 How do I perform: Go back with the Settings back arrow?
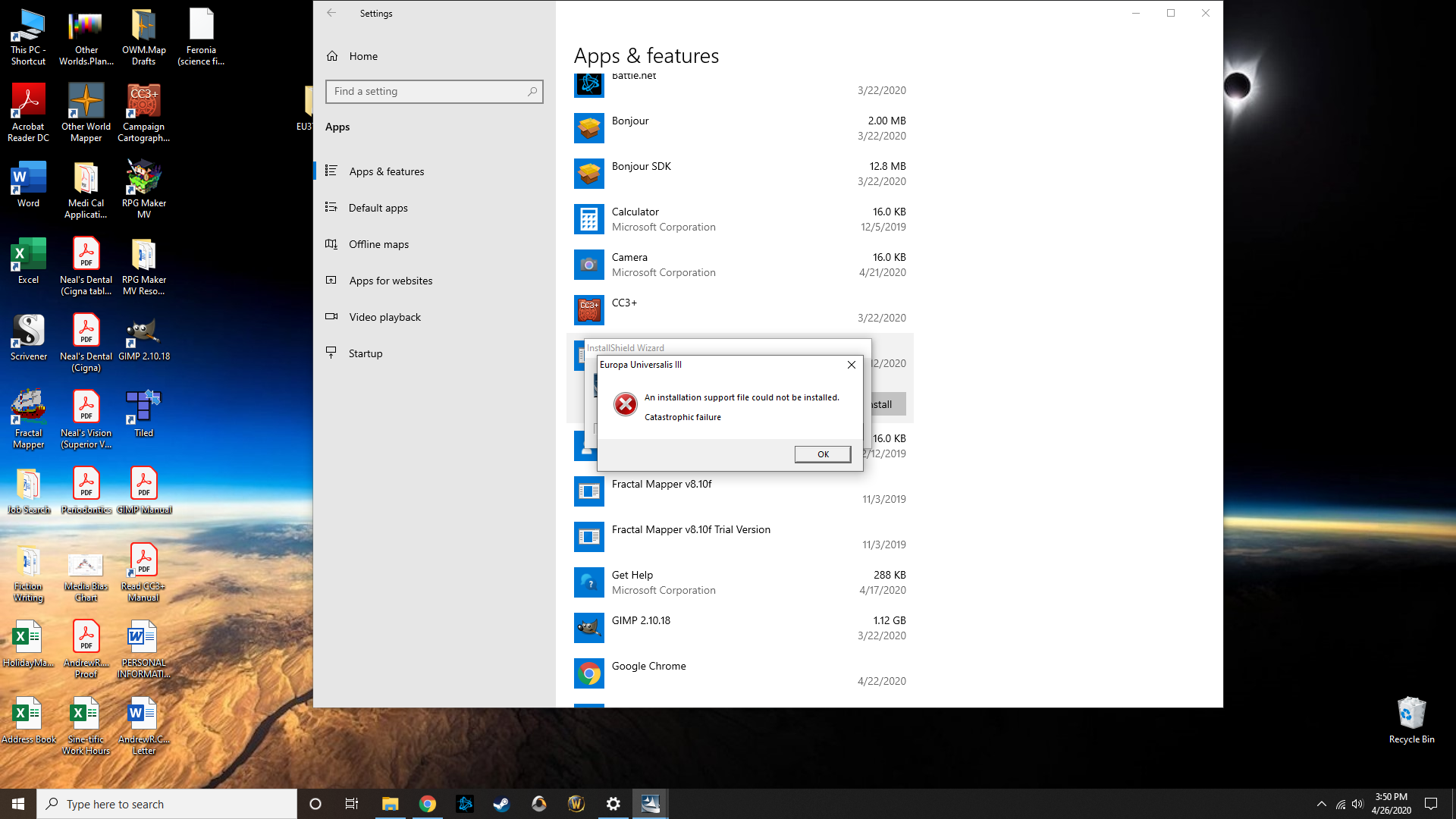tap(331, 13)
